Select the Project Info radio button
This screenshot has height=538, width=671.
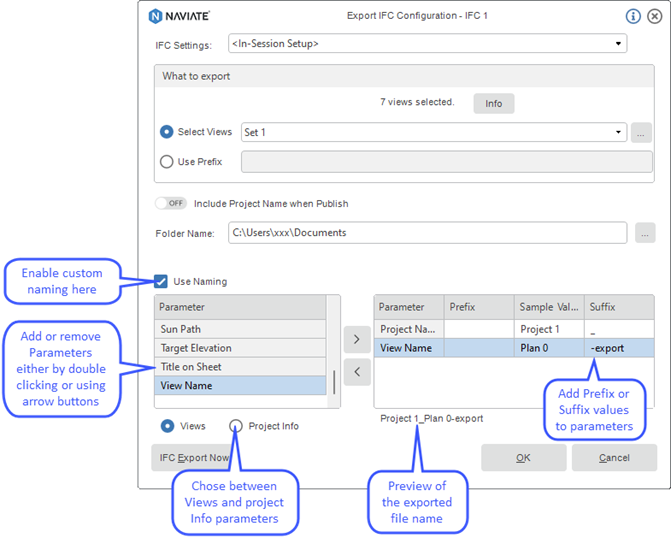(236, 426)
